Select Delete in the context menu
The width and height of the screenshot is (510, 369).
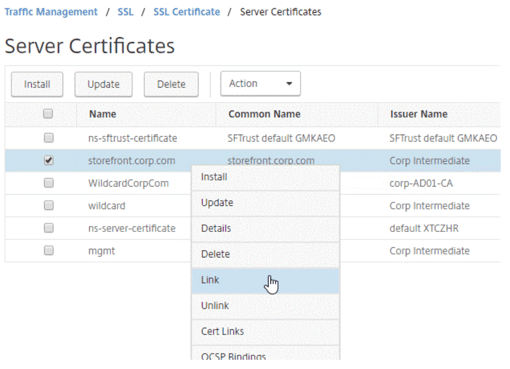[x=265, y=254]
